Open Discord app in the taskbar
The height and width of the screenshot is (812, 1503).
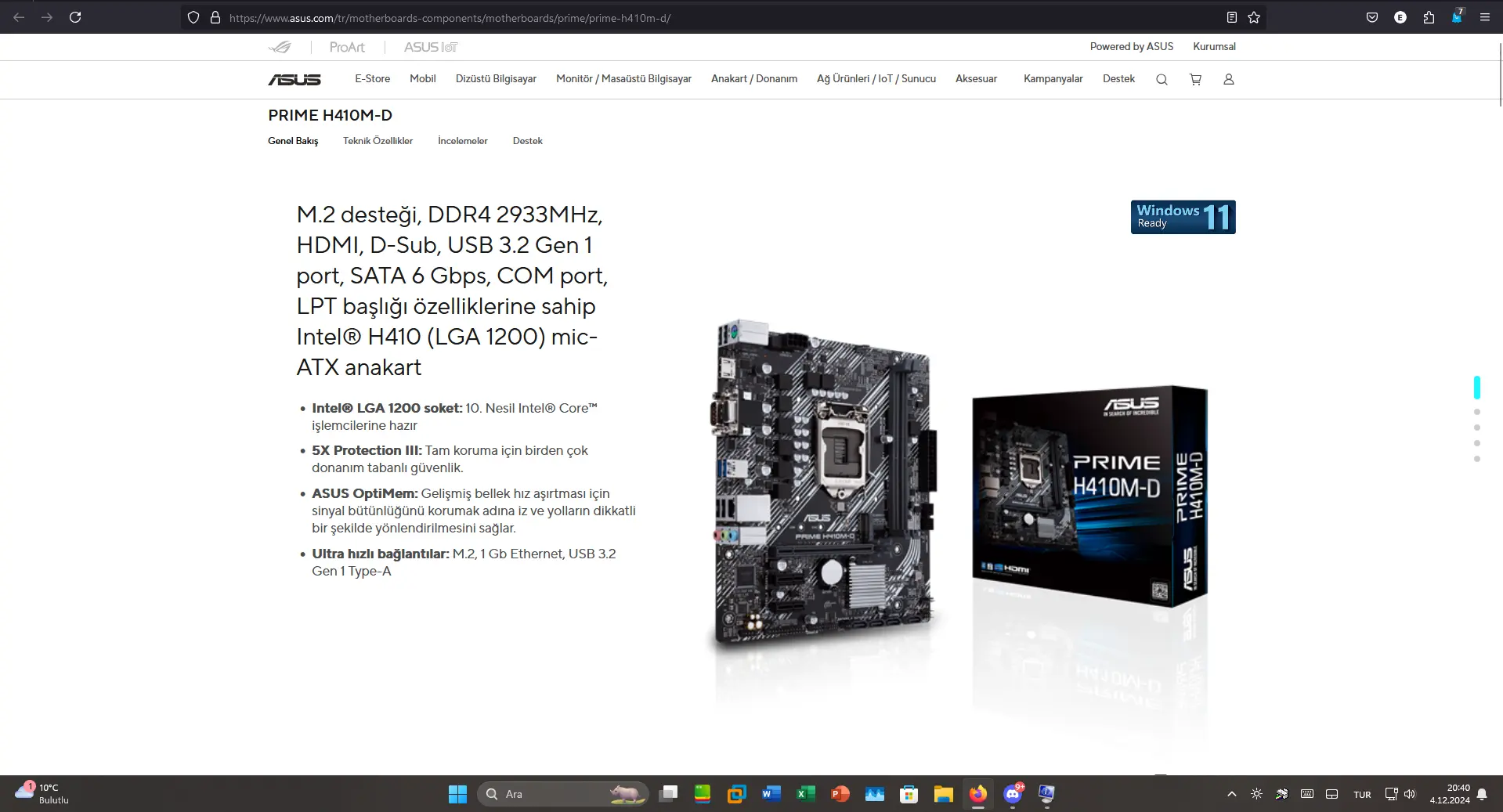[1013, 794]
